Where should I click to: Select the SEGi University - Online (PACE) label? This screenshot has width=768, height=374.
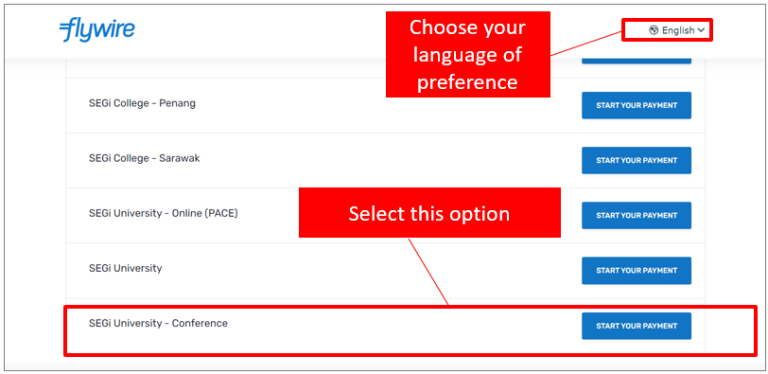pos(163,214)
